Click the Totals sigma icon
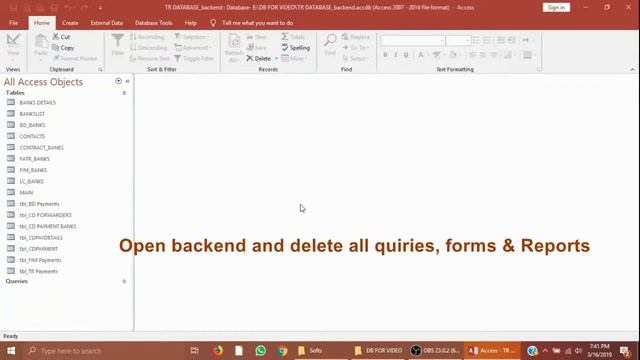The width and height of the screenshot is (640, 360). click(284, 37)
